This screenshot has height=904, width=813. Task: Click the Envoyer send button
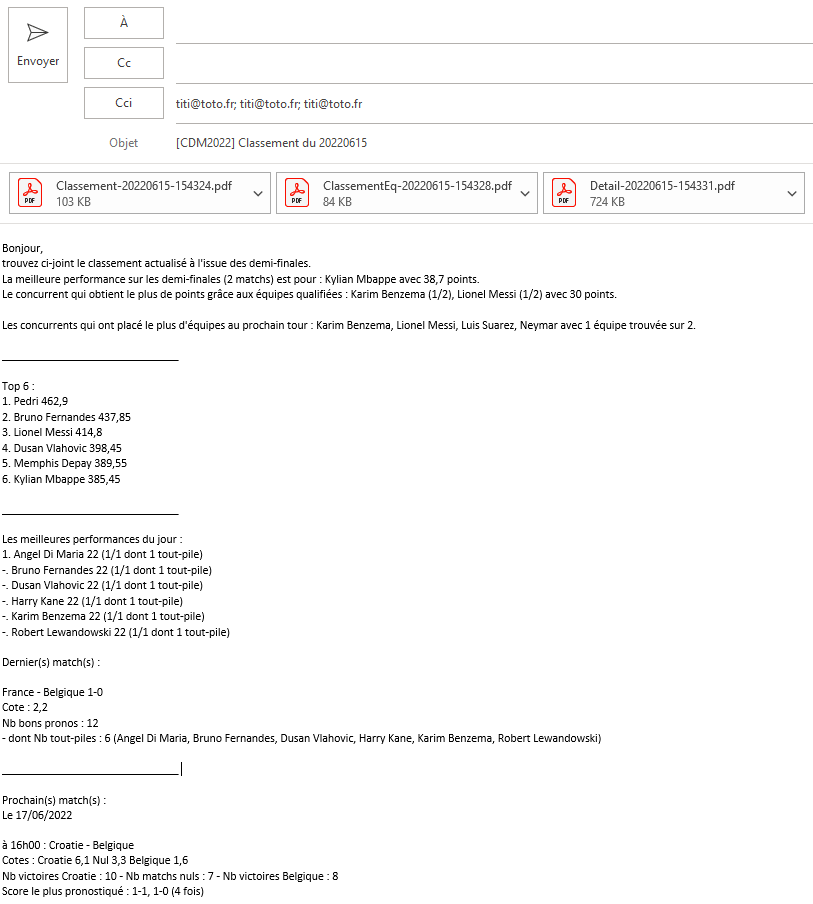(37, 45)
